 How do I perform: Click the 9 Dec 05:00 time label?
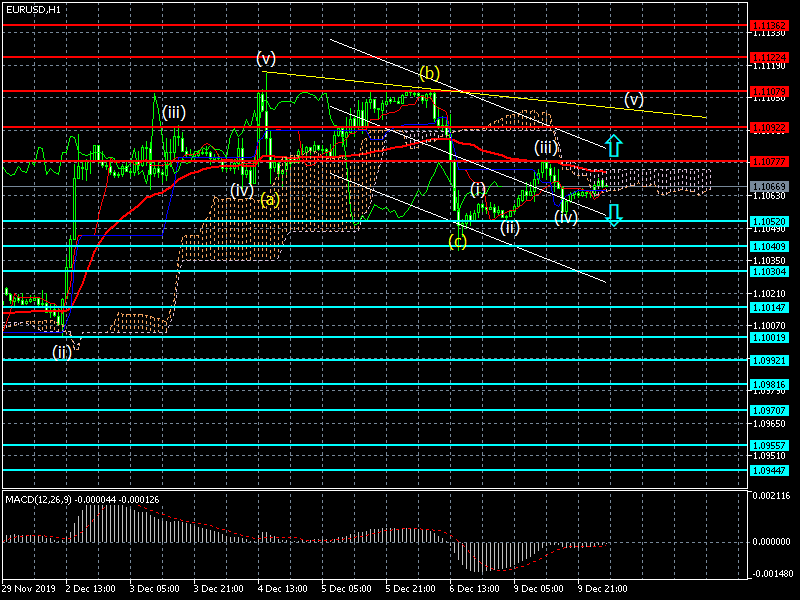539,589
